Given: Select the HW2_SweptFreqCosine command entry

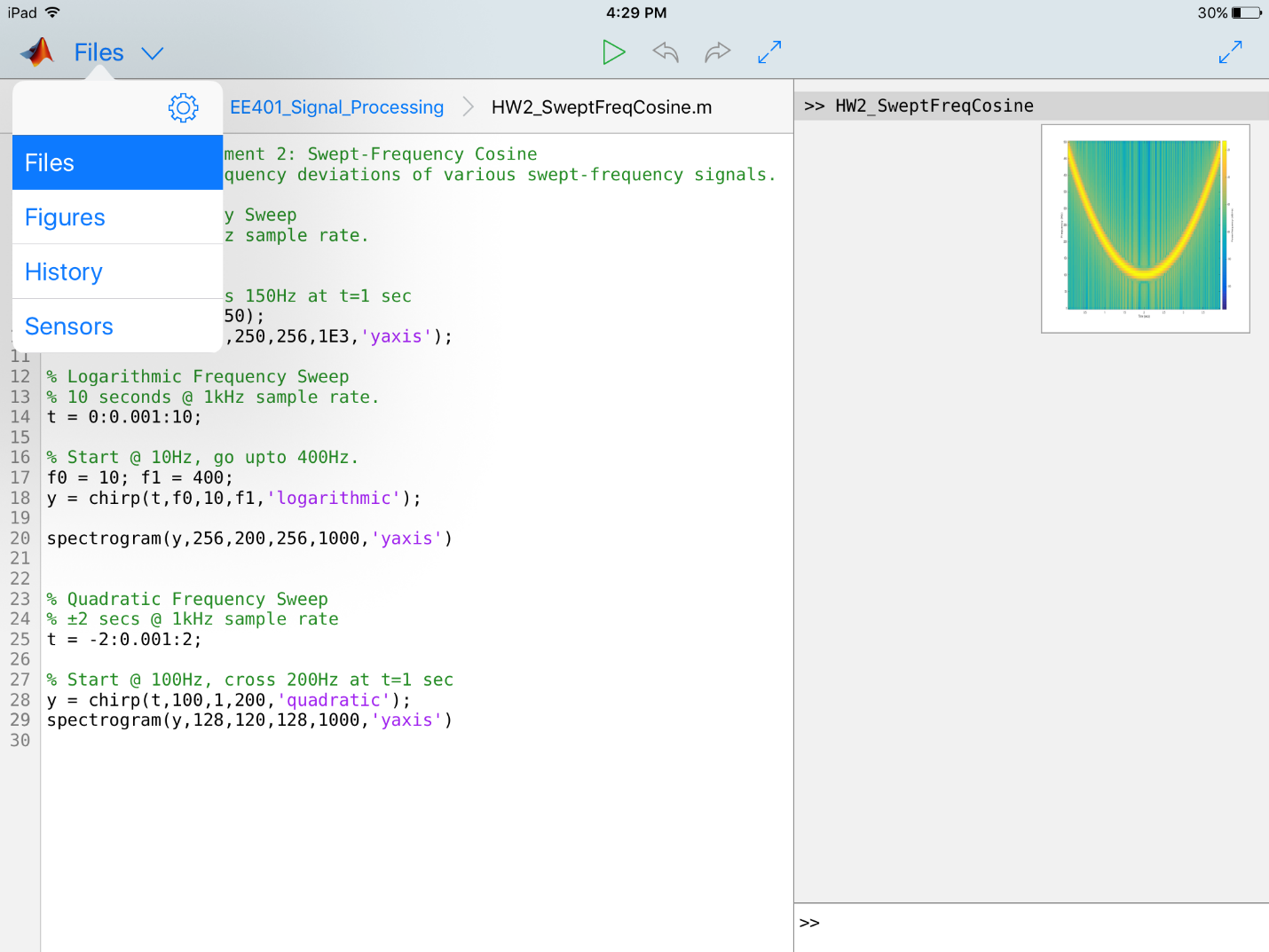Looking at the screenshot, I should [934, 106].
